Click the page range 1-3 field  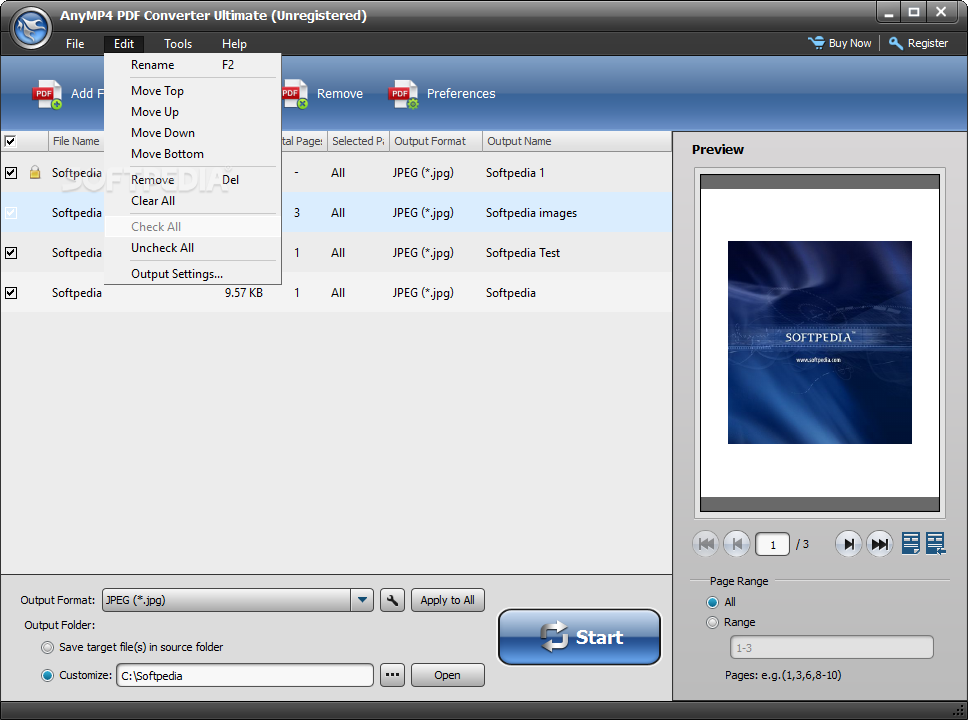coord(832,648)
